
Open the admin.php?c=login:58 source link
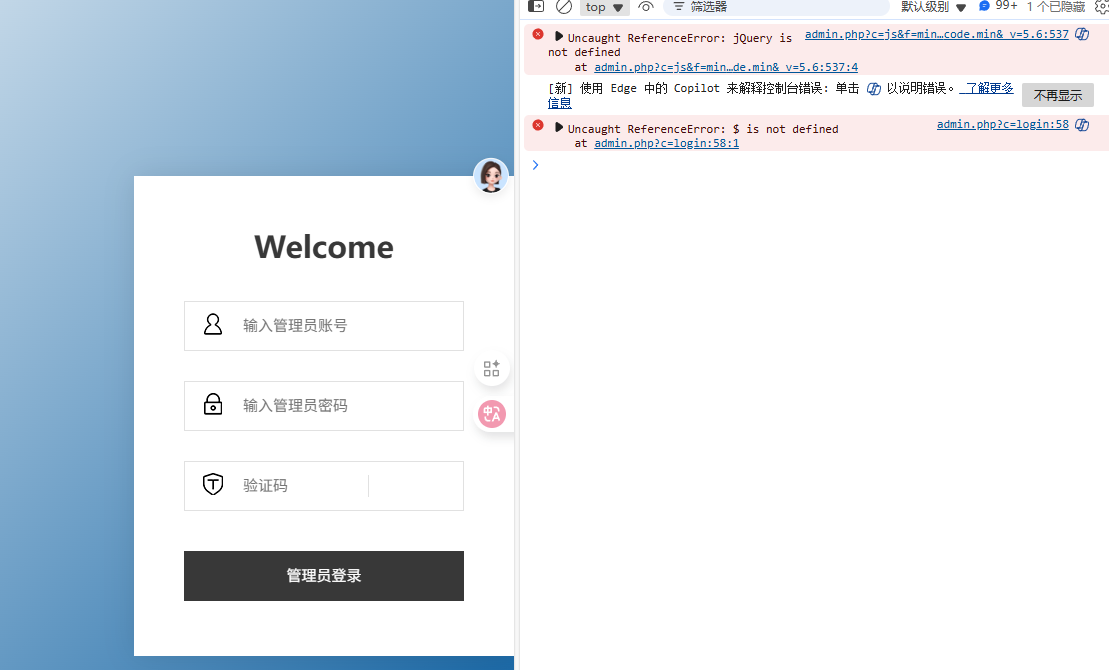[x=1002, y=125]
